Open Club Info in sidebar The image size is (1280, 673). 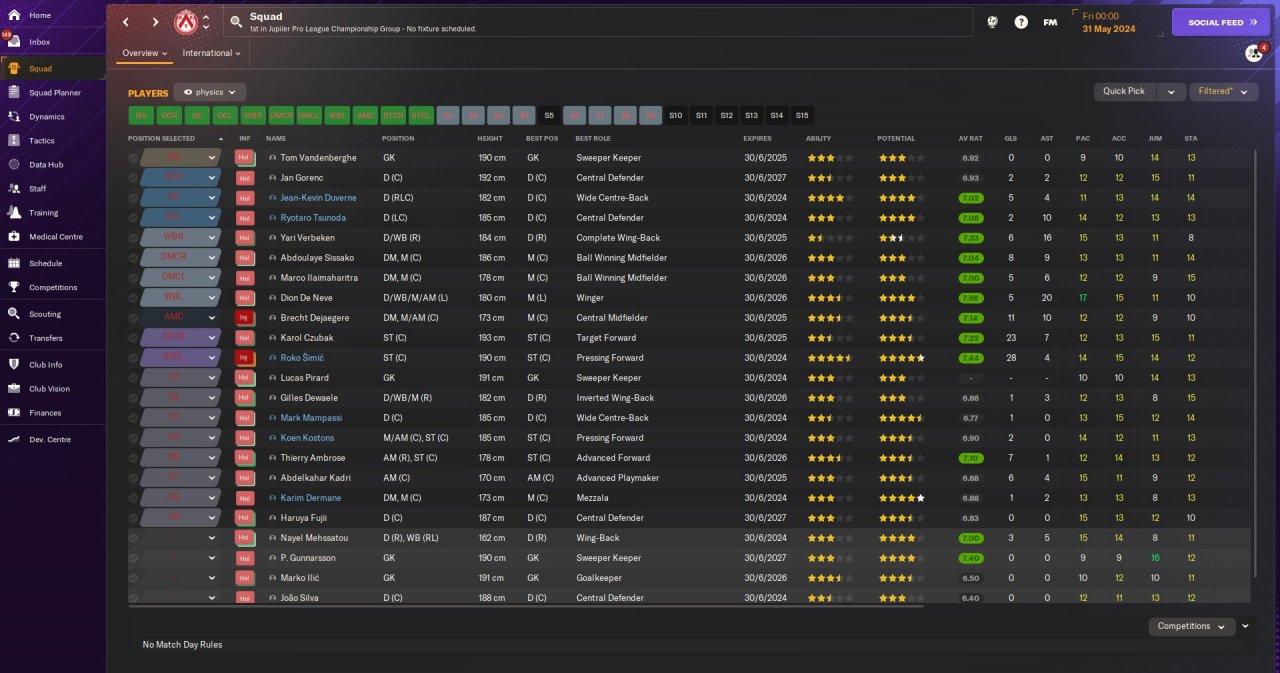[x=46, y=364]
